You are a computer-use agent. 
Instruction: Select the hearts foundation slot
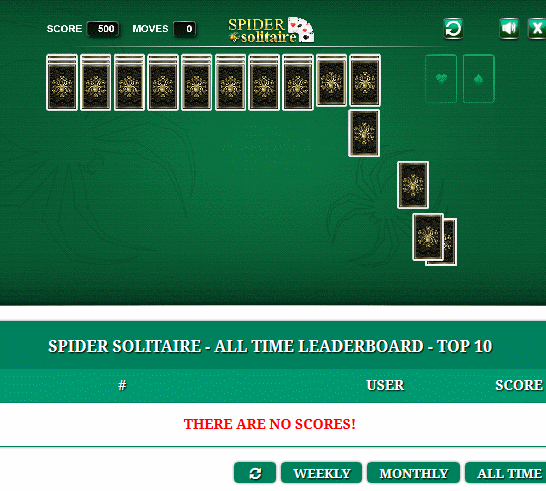coord(441,79)
